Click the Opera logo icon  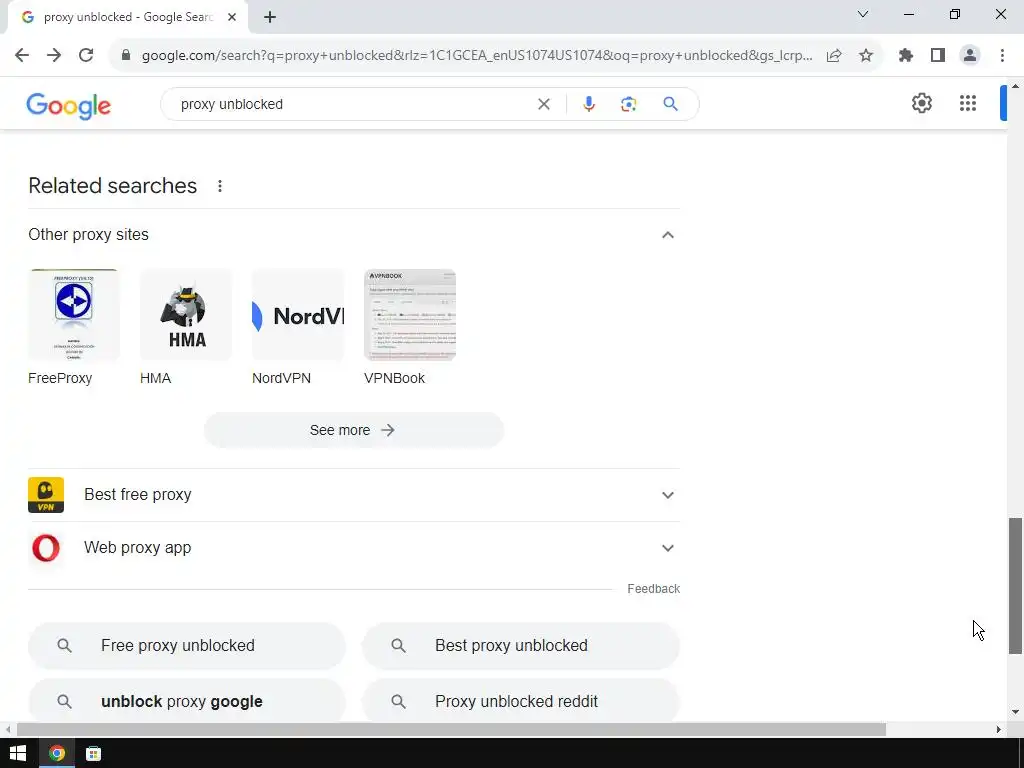coord(46,548)
